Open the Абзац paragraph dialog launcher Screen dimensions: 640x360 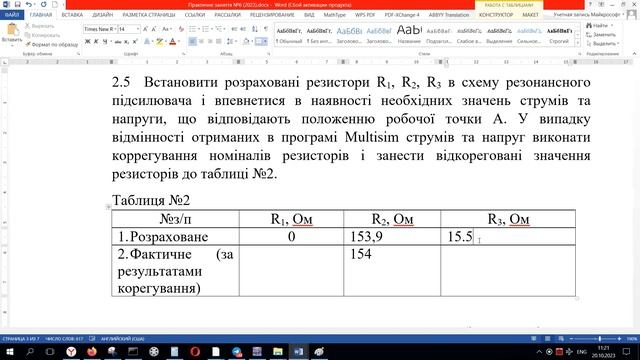(x=269, y=53)
